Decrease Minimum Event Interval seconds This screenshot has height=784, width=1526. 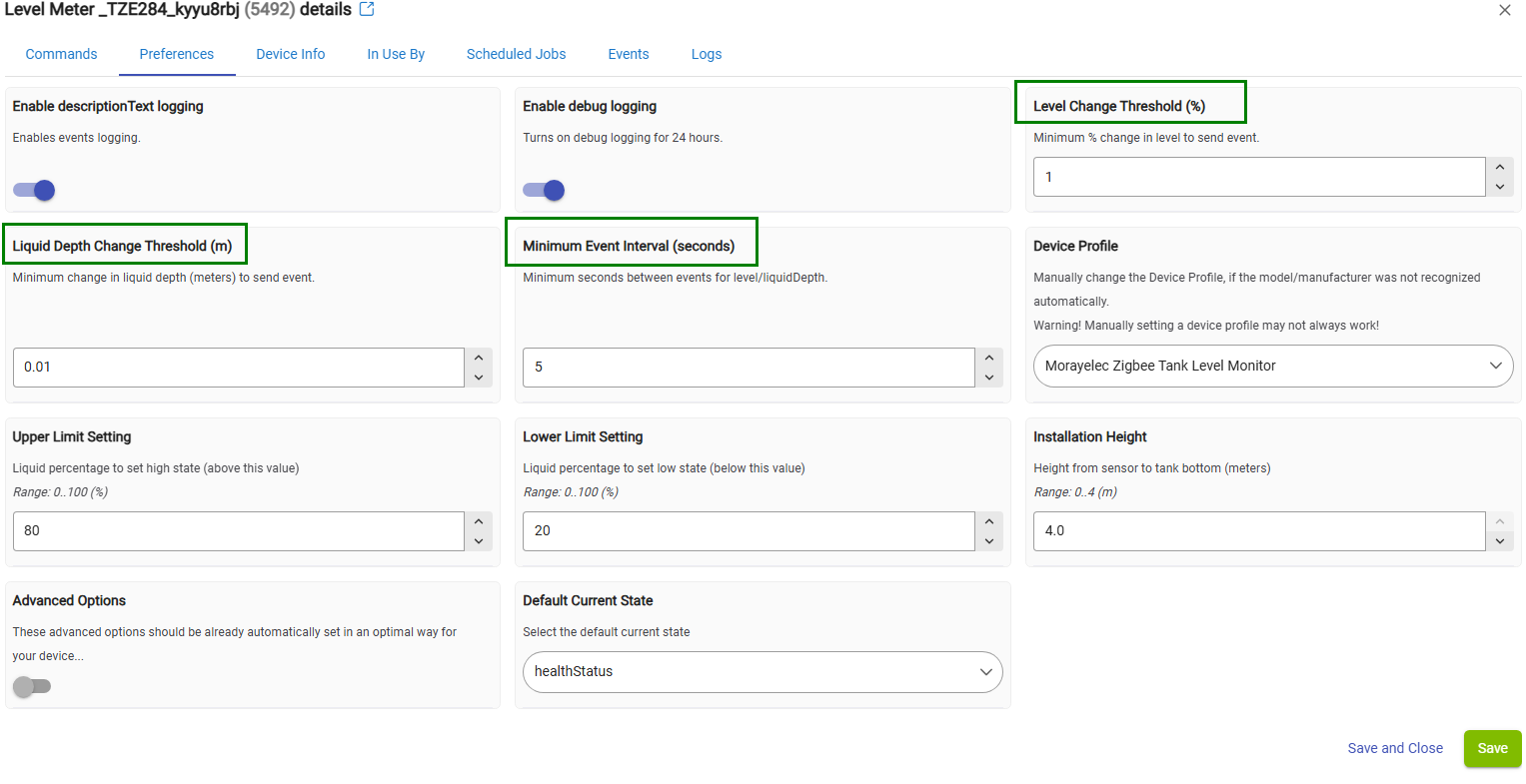coord(988,378)
